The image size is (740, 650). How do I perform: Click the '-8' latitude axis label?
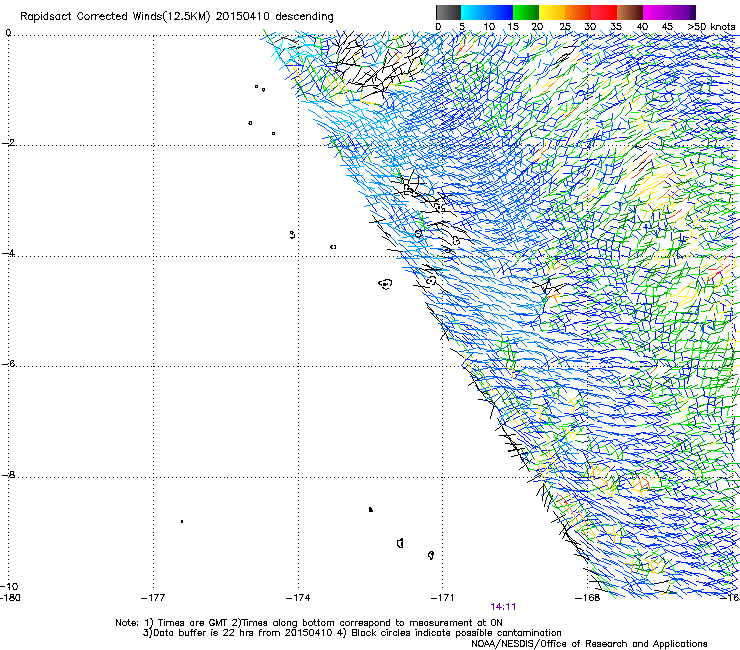point(8,474)
